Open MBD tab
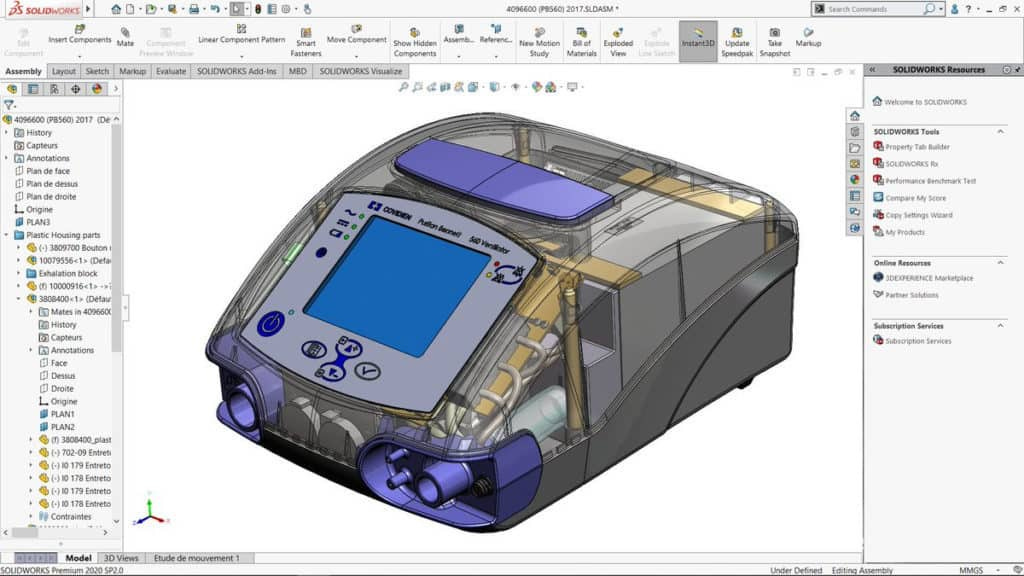 click(x=297, y=71)
